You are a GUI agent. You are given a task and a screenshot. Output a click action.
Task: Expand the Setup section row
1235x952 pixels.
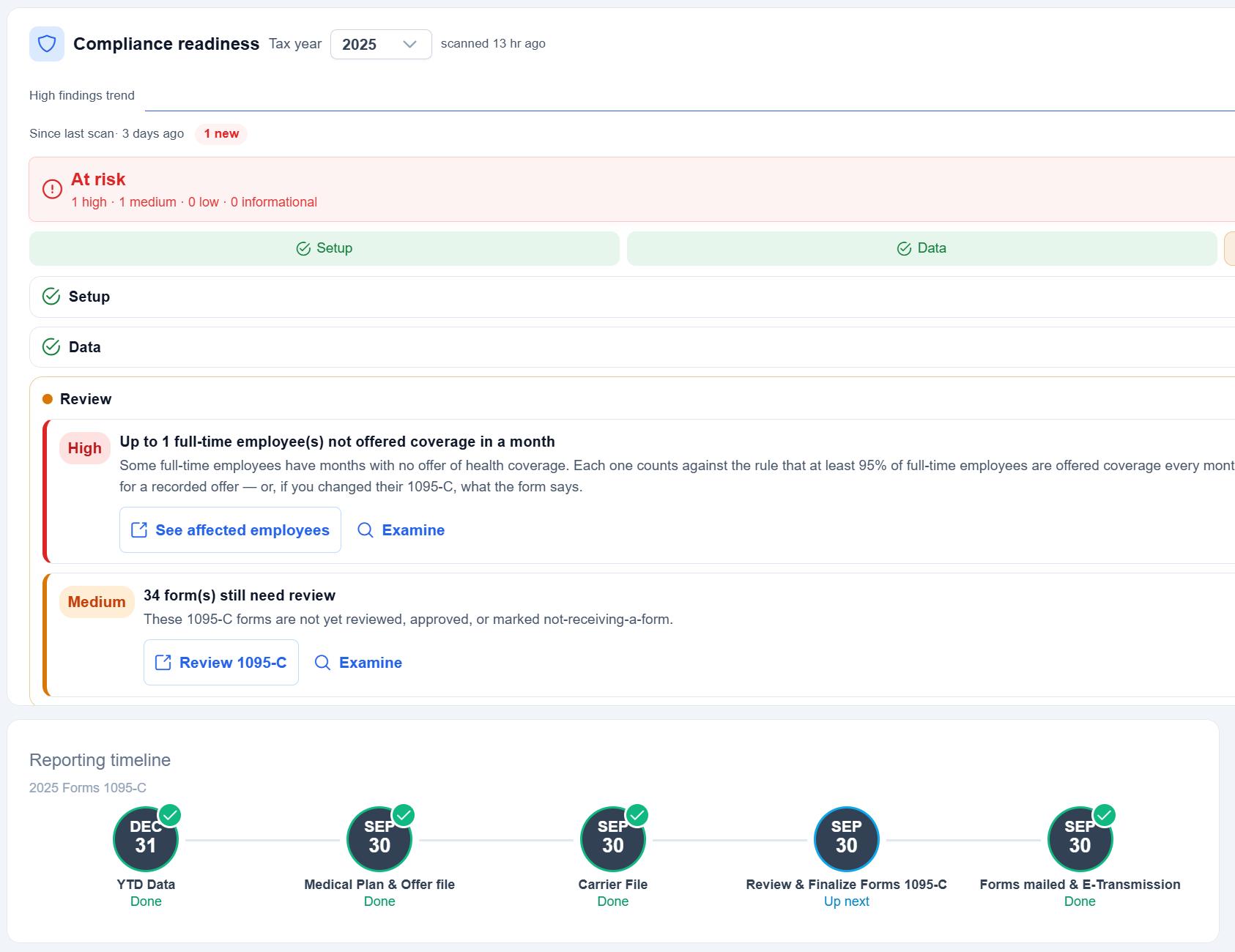click(x=632, y=297)
